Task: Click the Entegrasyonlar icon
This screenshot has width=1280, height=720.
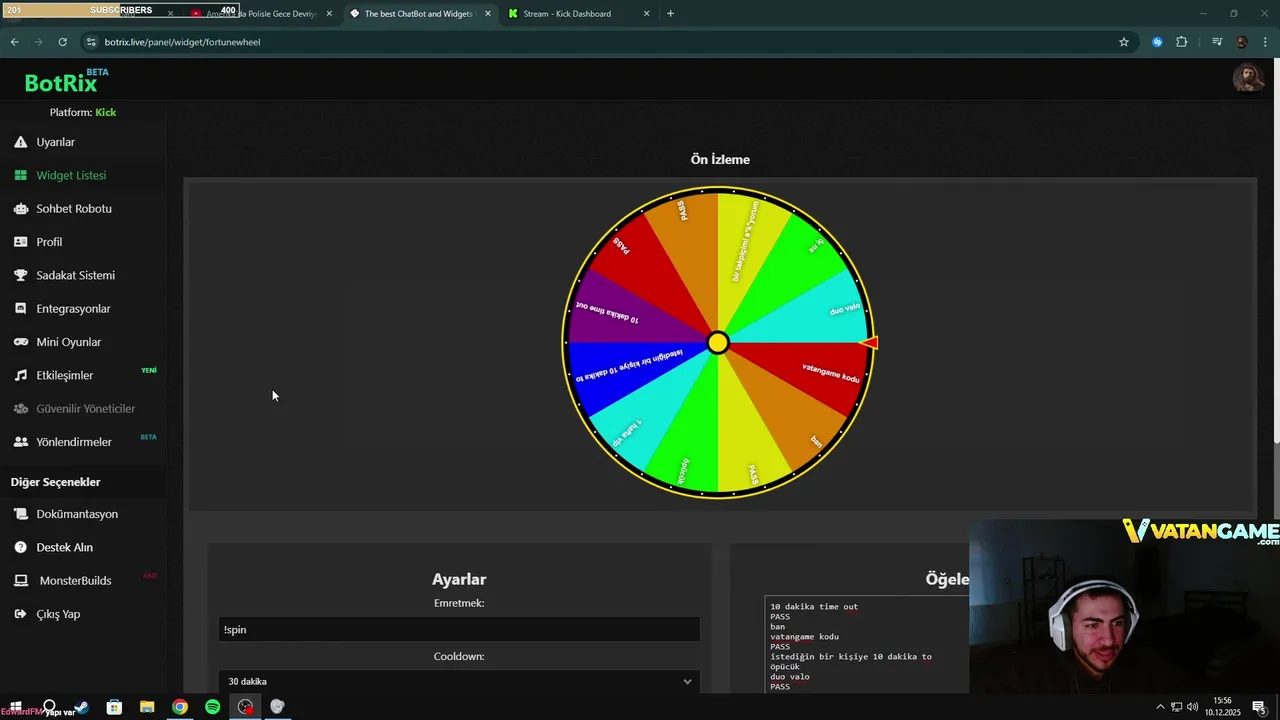Action: [x=20, y=309]
